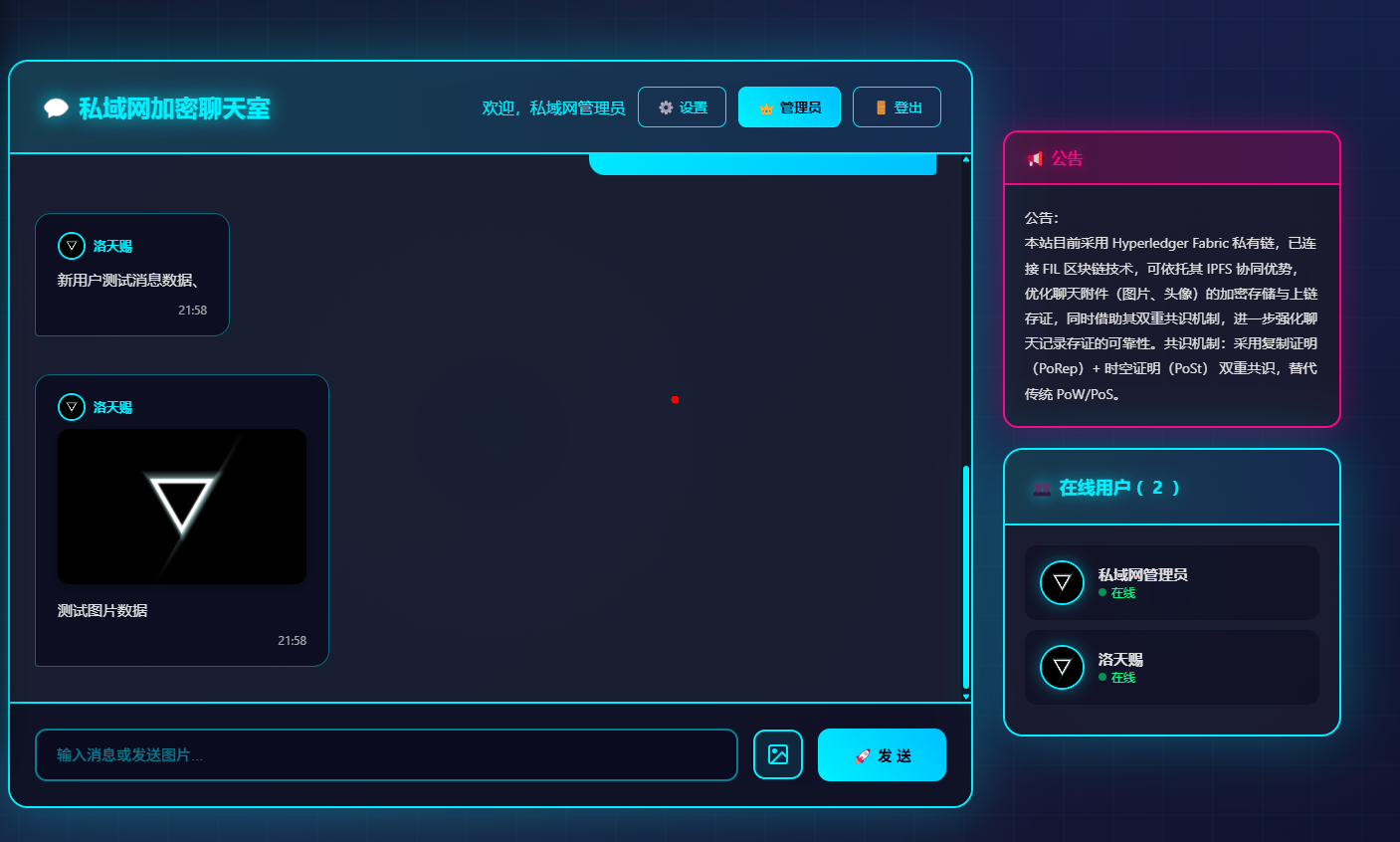Open the triangle image thumbnail in chat
Image resolution: width=1400 pixels, height=842 pixels.
click(x=182, y=507)
